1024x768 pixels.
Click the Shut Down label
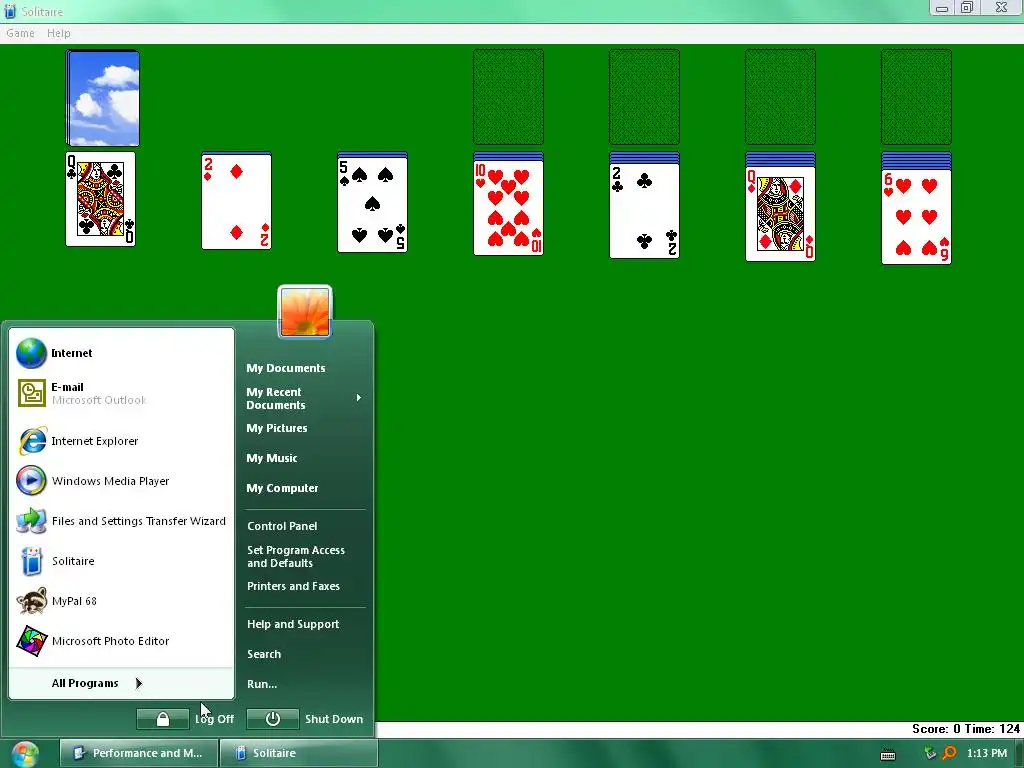334,719
